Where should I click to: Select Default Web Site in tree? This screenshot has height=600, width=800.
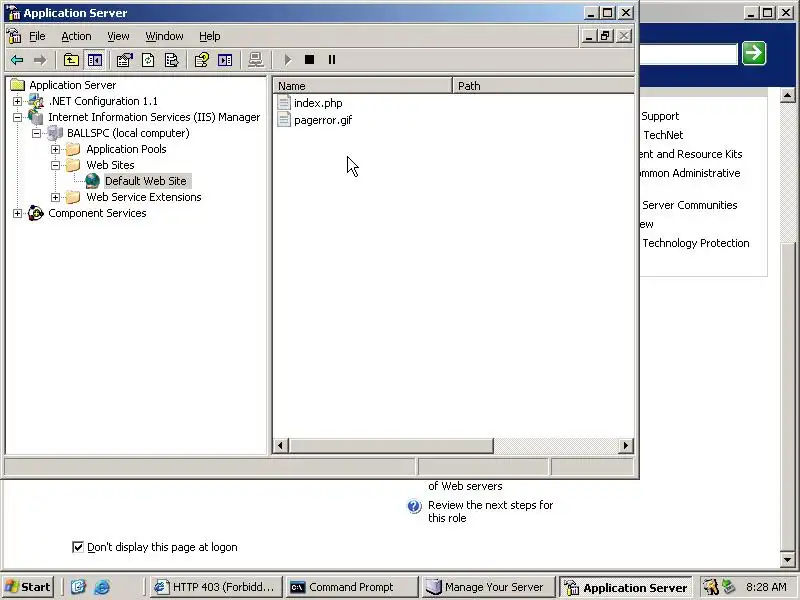(146, 181)
